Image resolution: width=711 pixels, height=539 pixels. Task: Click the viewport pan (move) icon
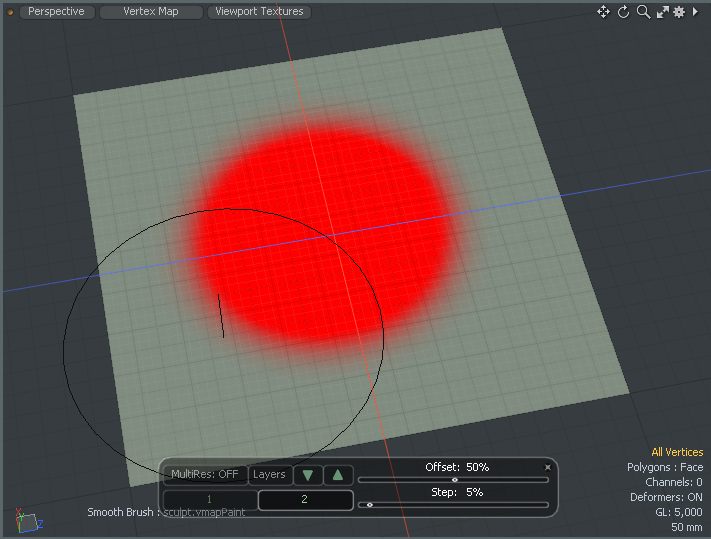coord(603,12)
